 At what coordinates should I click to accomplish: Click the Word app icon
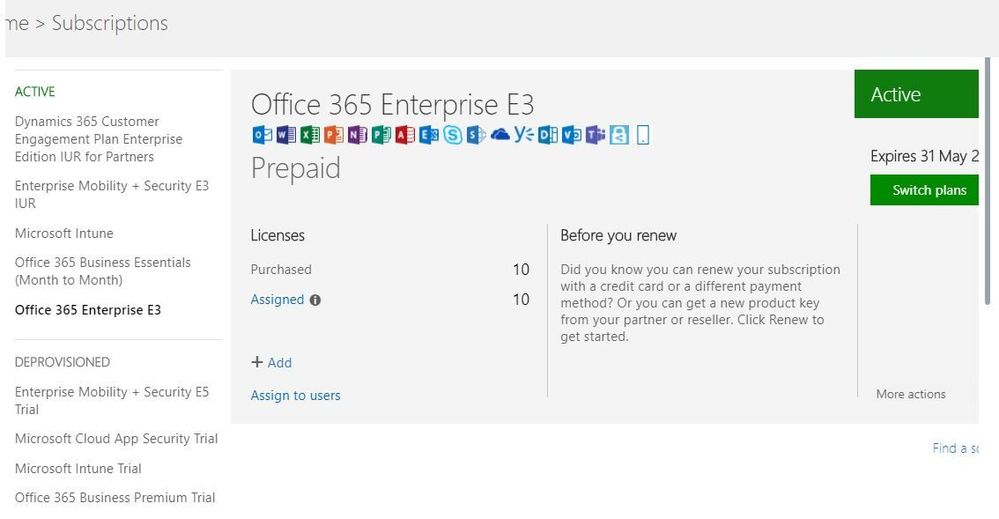click(286, 135)
